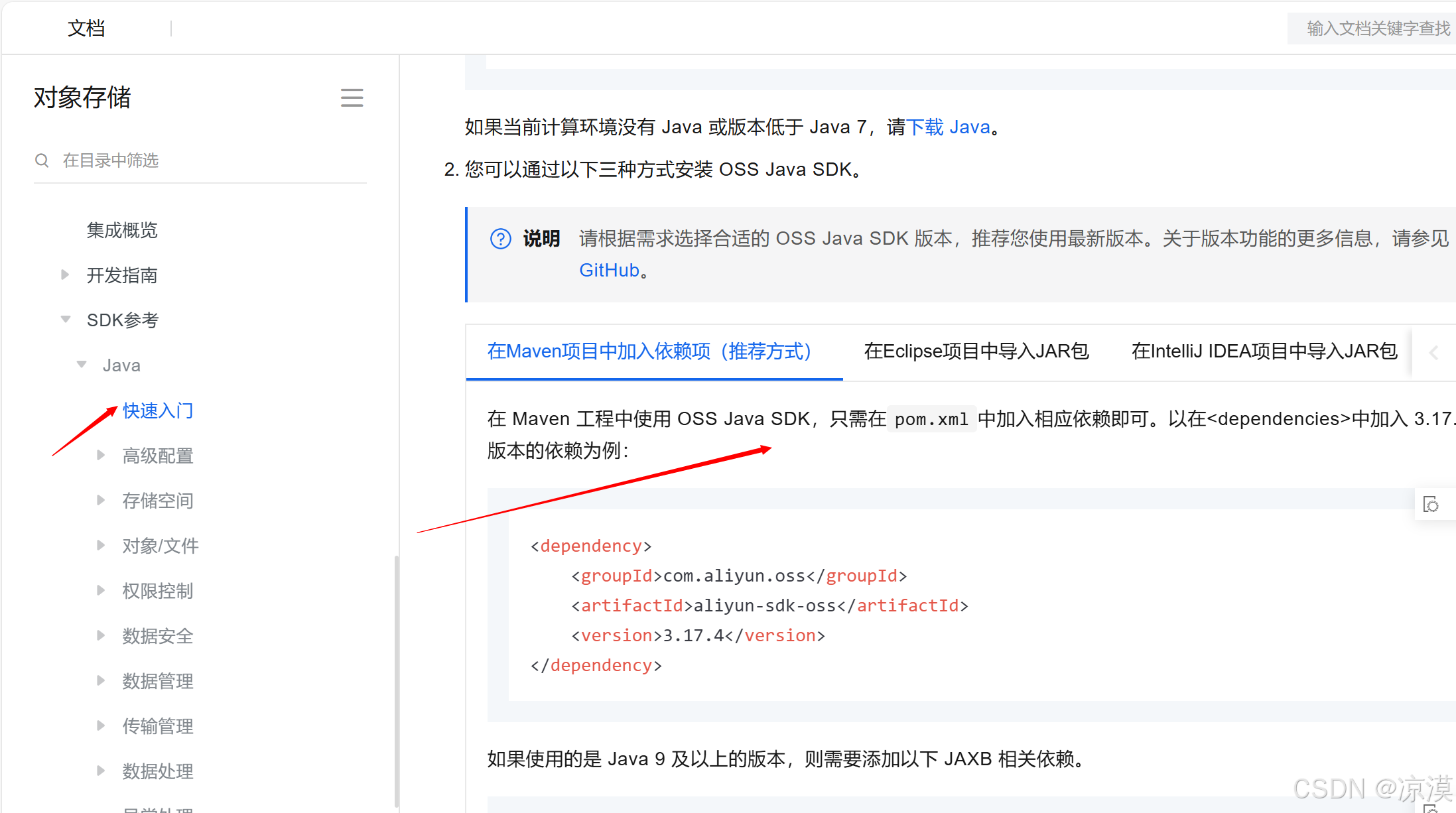Image resolution: width=1456 pixels, height=813 pixels.
Task: Expand the 存储空间 arrow
Action: (x=101, y=500)
